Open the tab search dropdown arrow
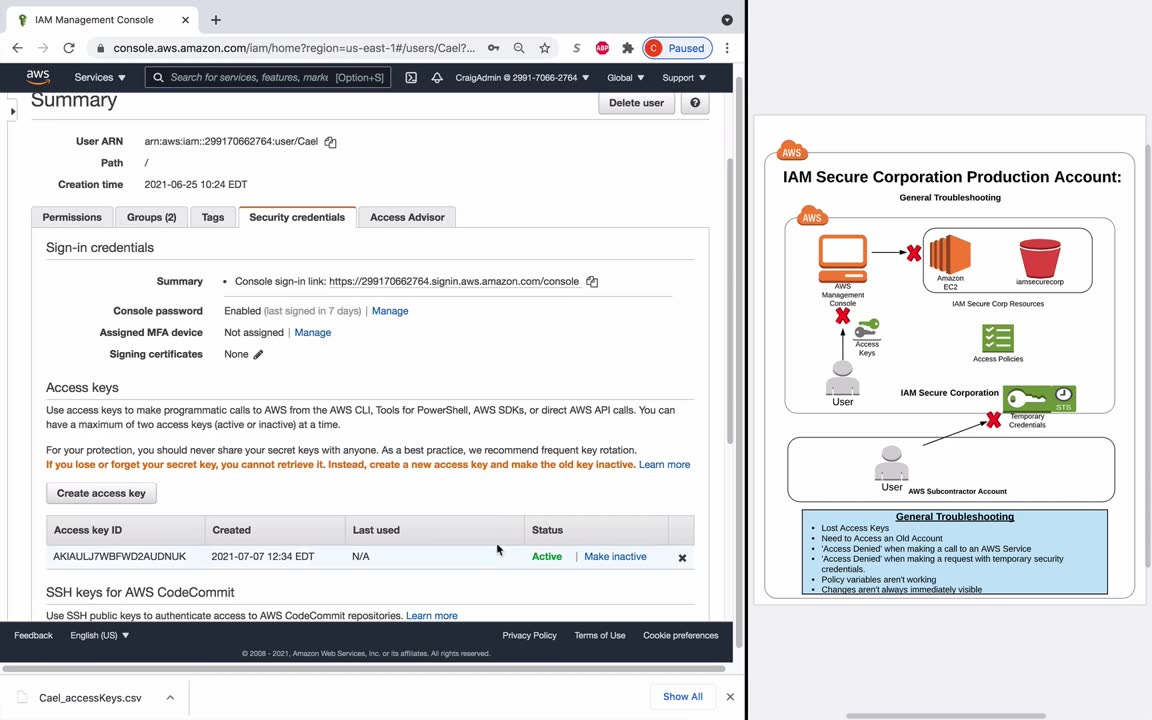This screenshot has width=1152, height=720. tap(727, 20)
